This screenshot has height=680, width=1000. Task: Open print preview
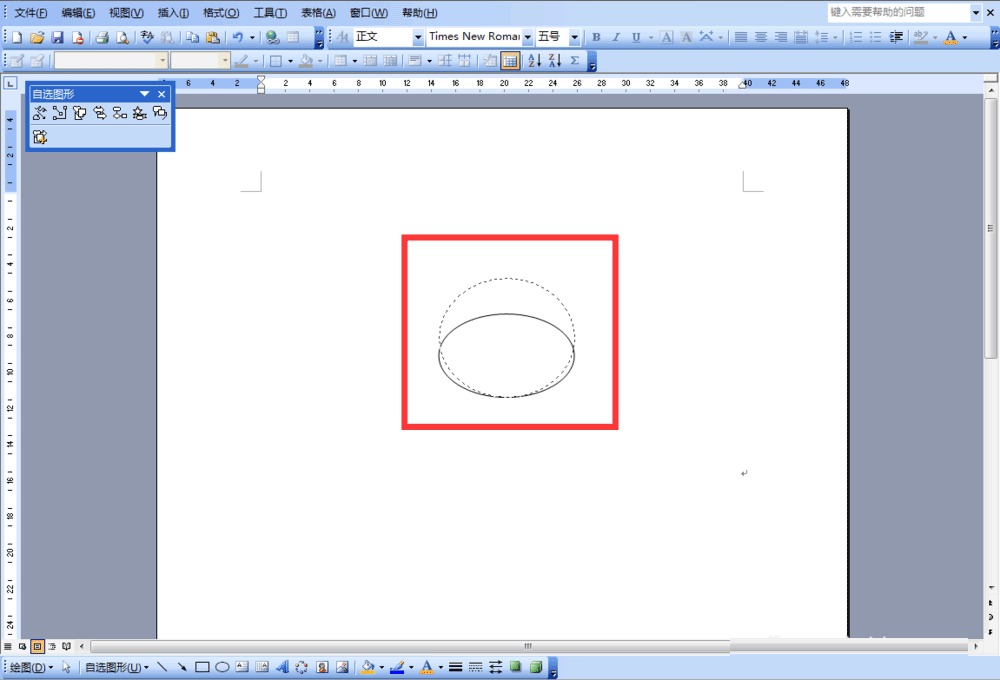tap(122, 38)
